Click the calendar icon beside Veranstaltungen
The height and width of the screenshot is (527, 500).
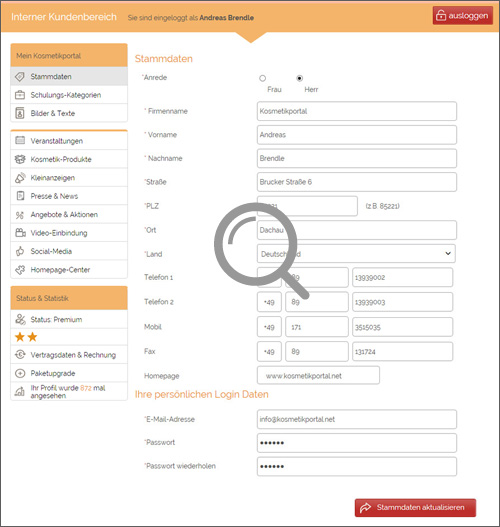pos(20,140)
